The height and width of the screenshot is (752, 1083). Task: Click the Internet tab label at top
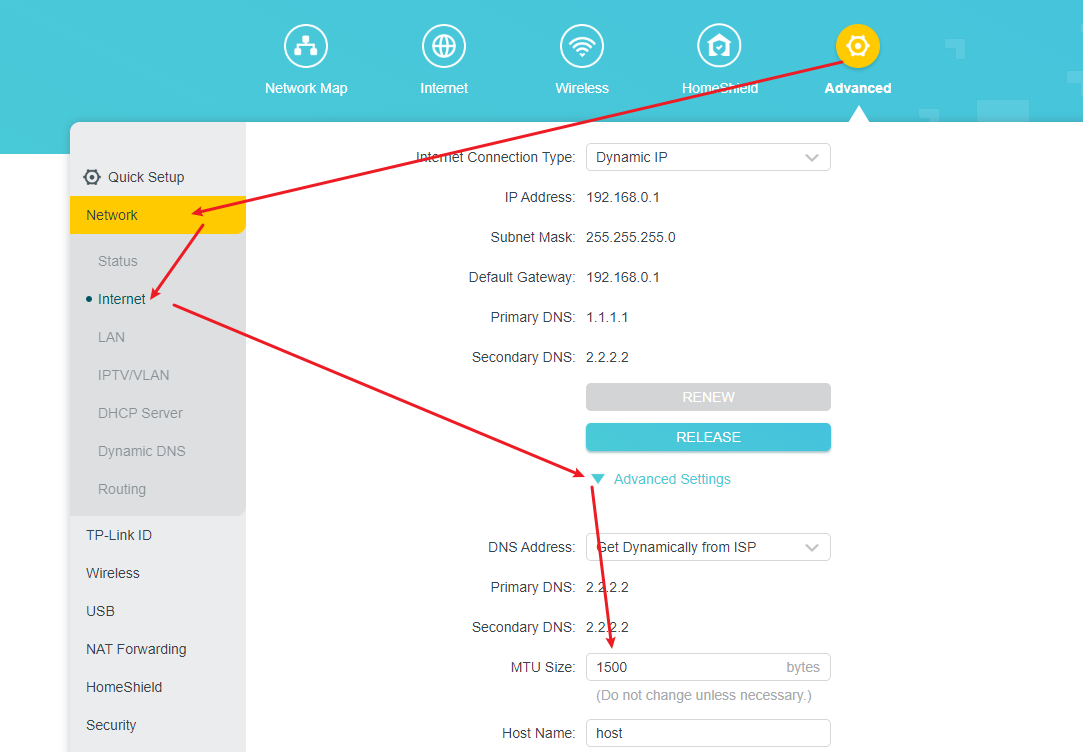(443, 88)
